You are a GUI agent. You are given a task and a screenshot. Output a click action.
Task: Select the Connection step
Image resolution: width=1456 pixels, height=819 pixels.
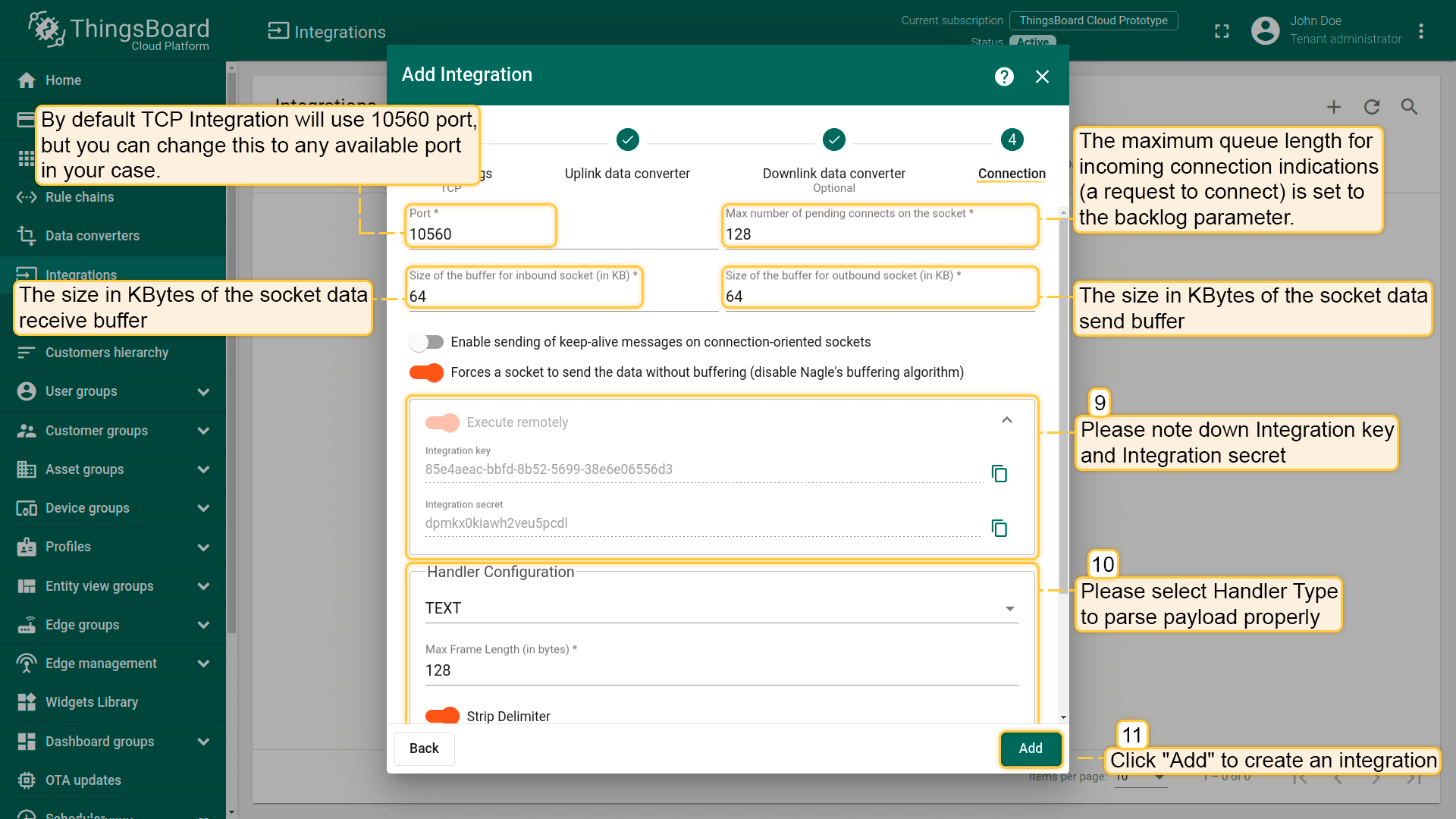(1012, 155)
